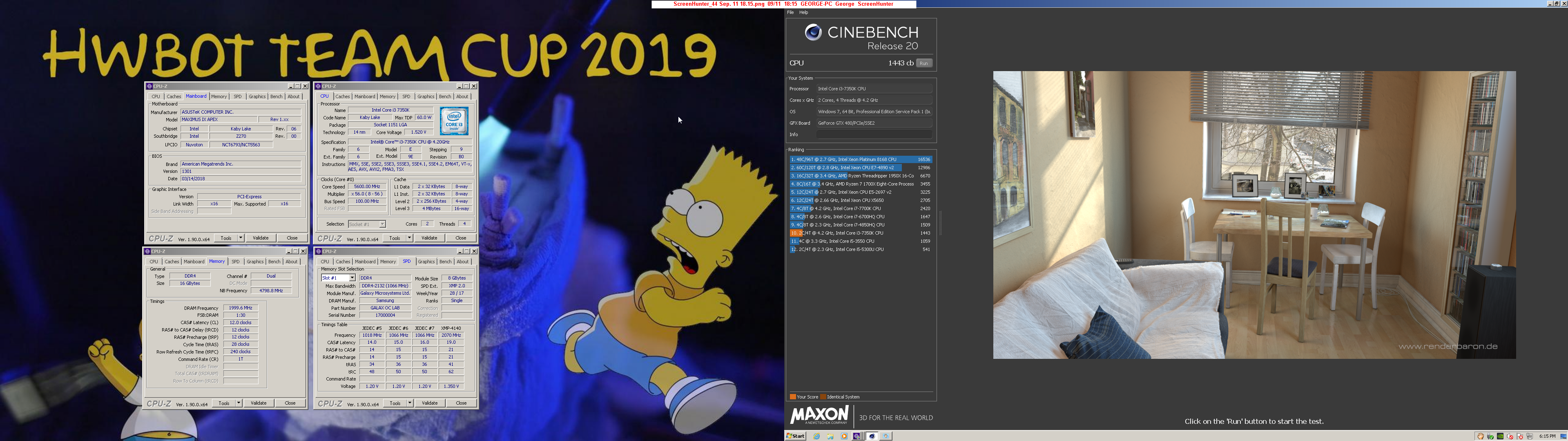
Task: Click the Cinebench logo icon
Action: click(x=813, y=32)
